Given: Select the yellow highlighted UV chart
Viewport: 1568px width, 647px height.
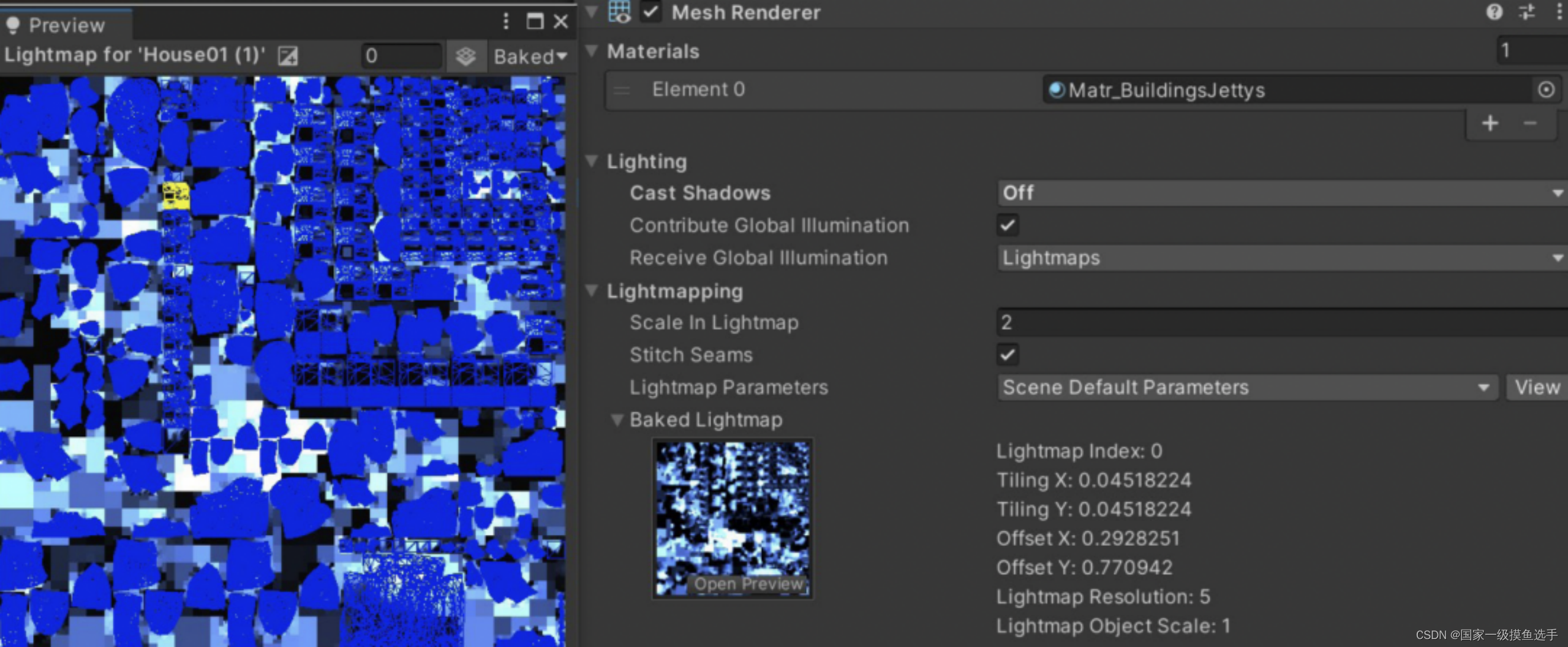Looking at the screenshot, I should tap(176, 196).
